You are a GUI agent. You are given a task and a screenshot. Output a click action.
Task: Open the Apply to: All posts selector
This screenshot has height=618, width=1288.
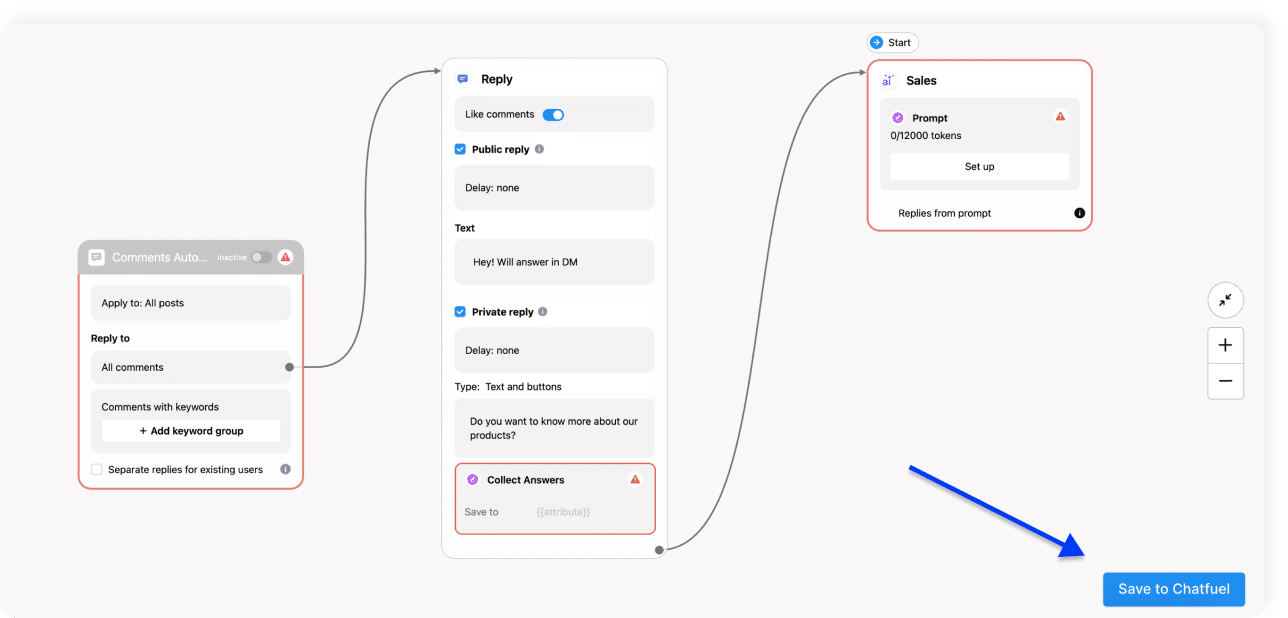tap(190, 302)
